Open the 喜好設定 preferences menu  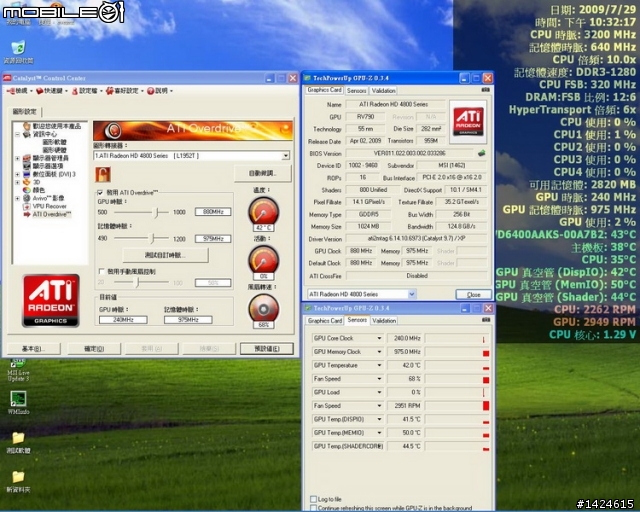[124, 91]
